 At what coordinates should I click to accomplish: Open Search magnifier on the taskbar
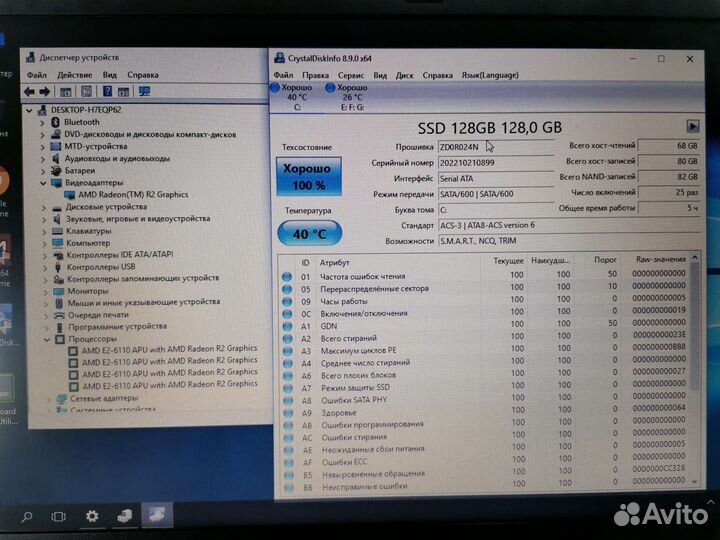click(x=27, y=517)
